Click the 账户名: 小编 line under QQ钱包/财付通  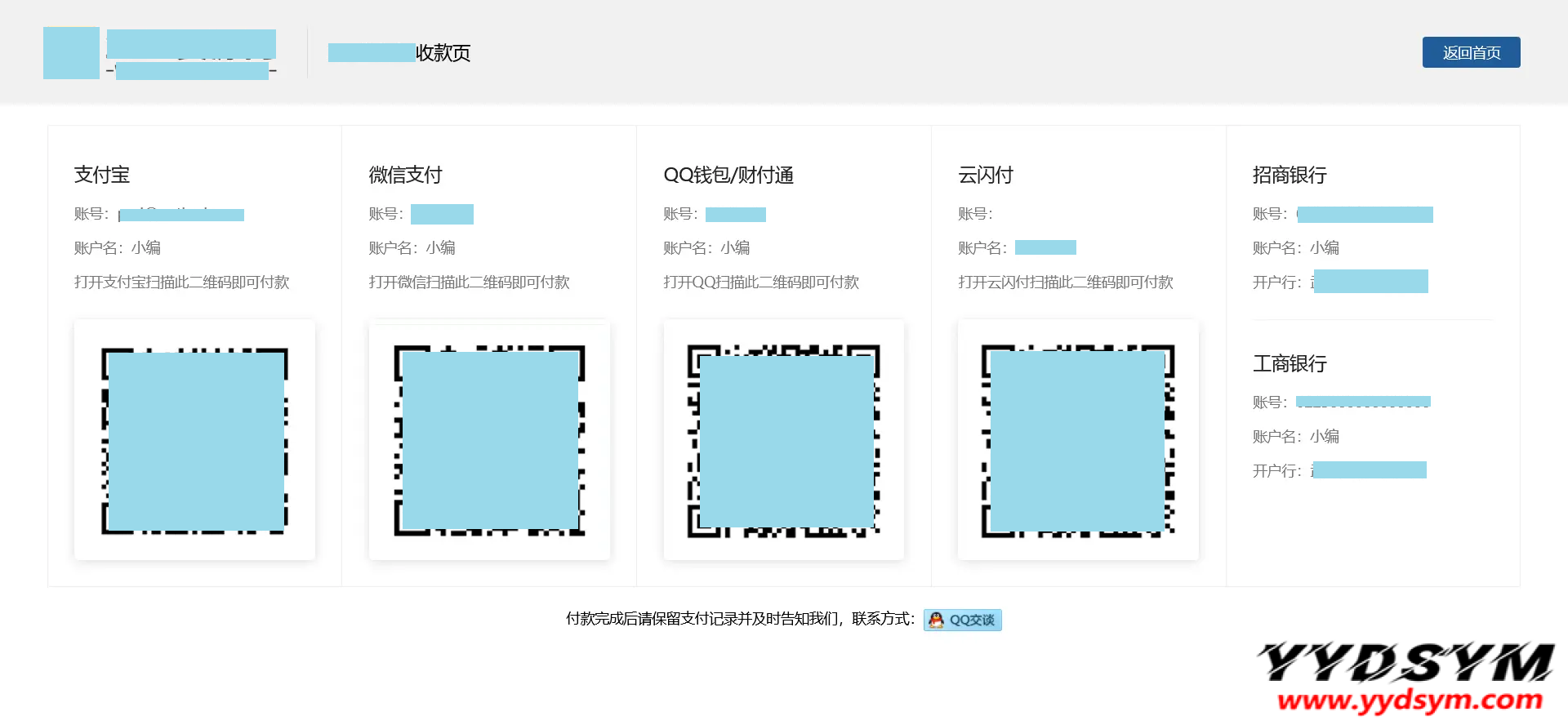coord(707,247)
